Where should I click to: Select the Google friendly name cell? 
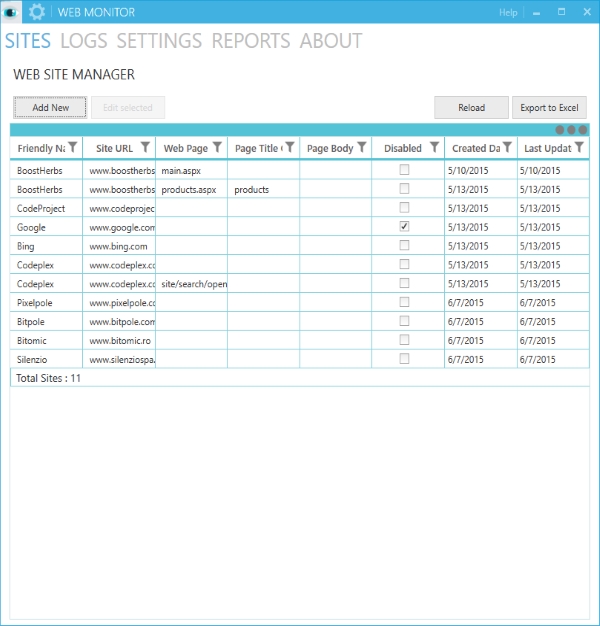pos(46,227)
